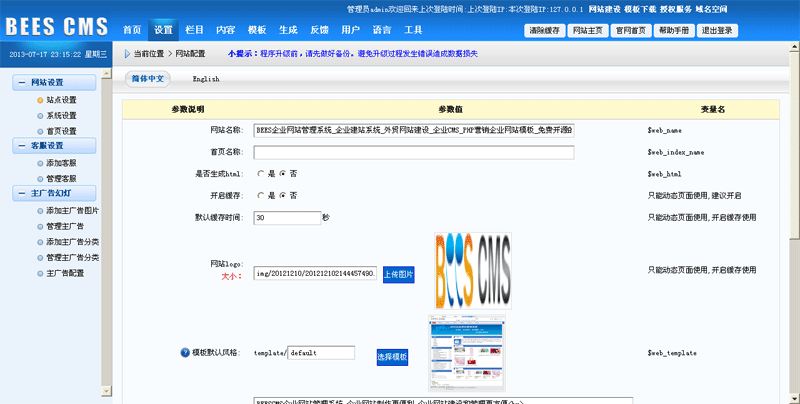
Task: Collapse the 网站设置 sidebar section
Action: pyautogui.click(x=21, y=82)
